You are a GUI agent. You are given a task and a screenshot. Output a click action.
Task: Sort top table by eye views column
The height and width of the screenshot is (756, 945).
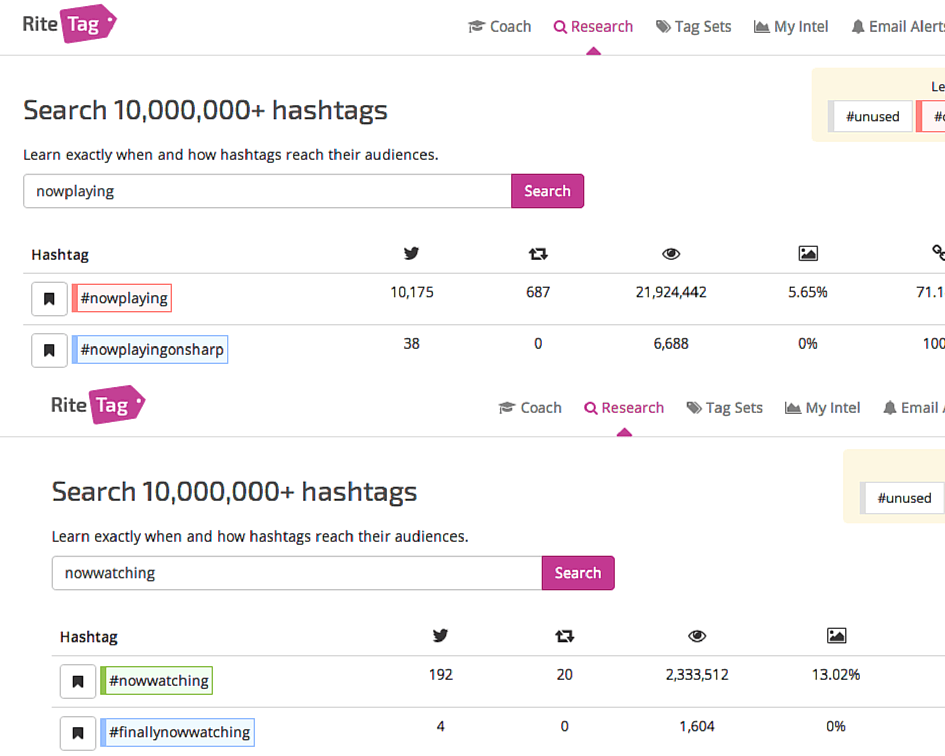pyautogui.click(x=671, y=254)
